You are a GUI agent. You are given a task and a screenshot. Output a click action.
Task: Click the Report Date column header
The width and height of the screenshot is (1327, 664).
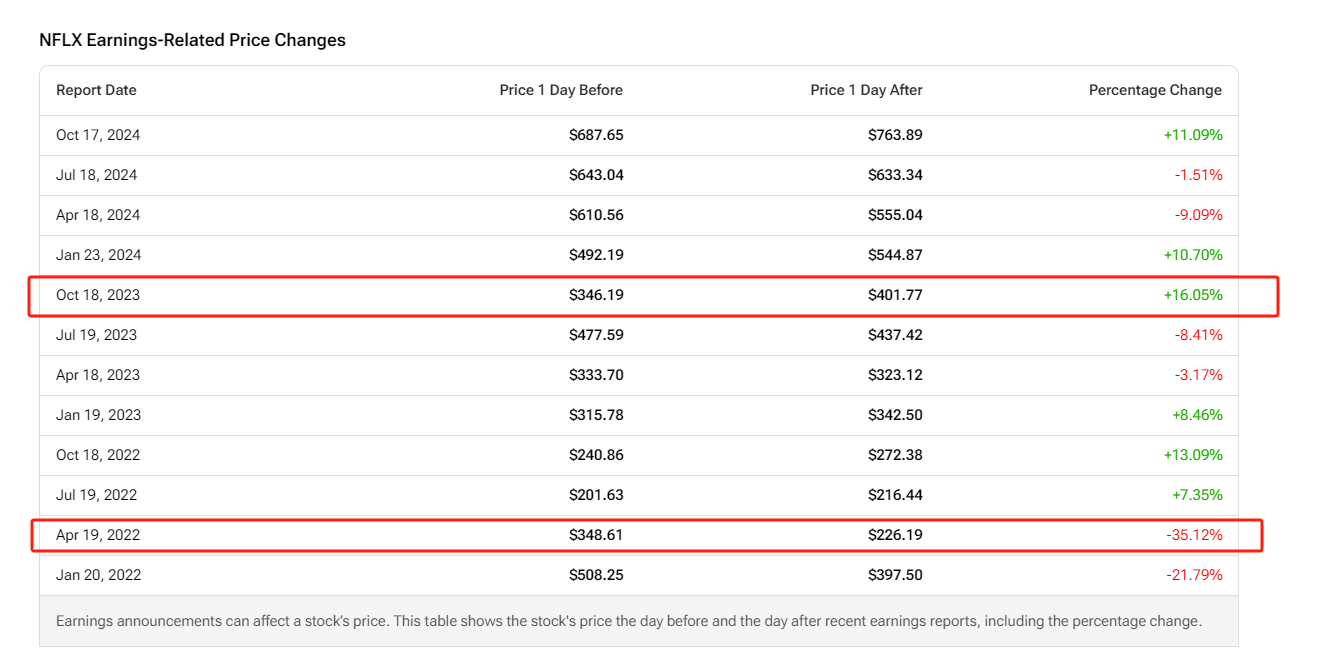96,90
